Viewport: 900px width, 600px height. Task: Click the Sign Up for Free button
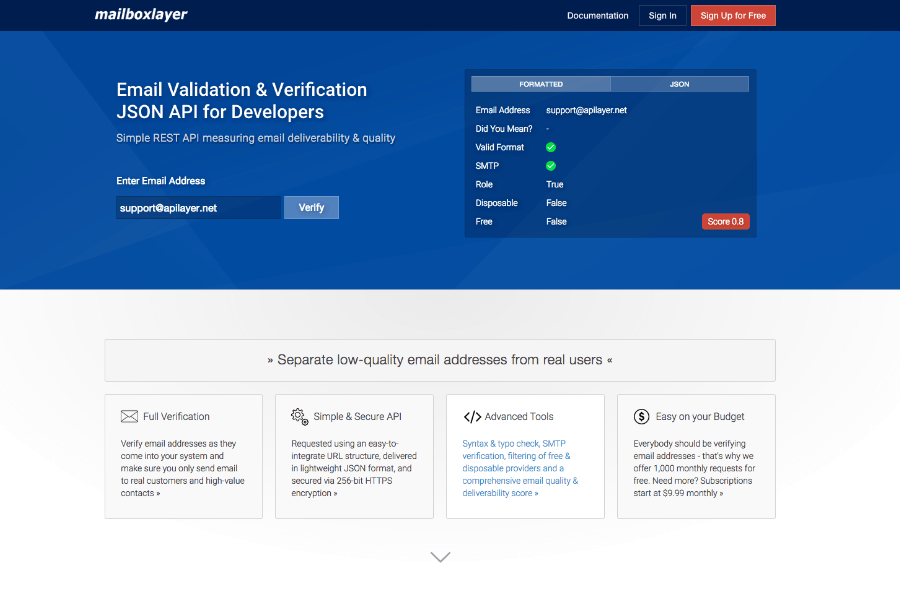click(x=733, y=15)
